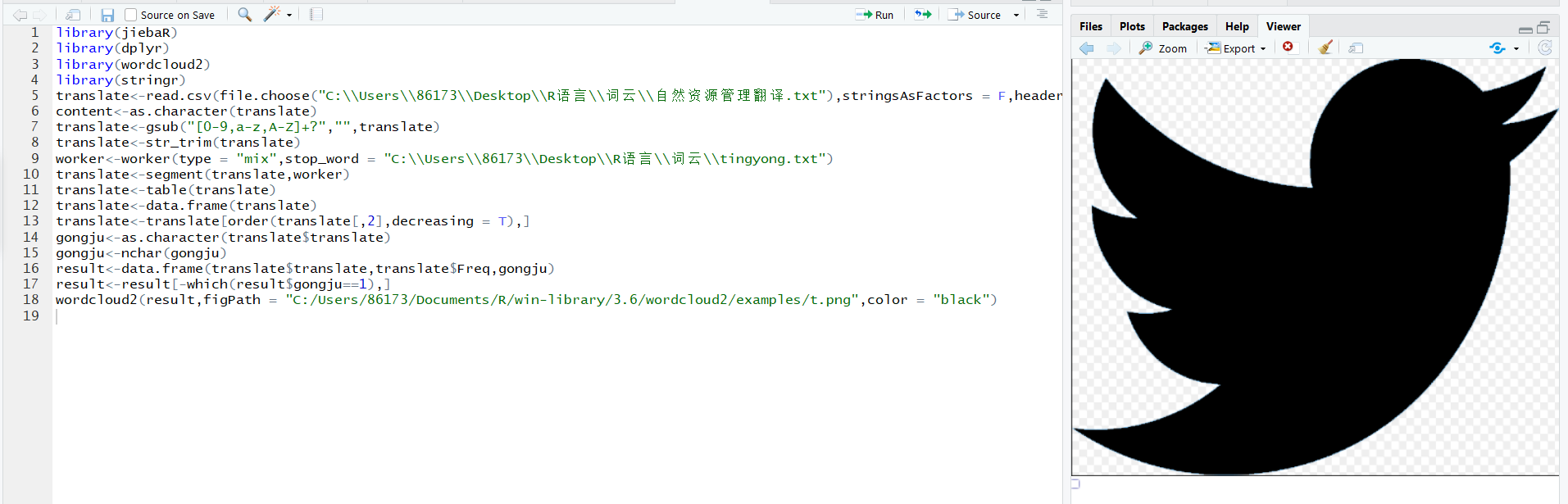Maximize the viewer pane
The height and width of the screenshot is (504, 1568).
(1543, 27)
